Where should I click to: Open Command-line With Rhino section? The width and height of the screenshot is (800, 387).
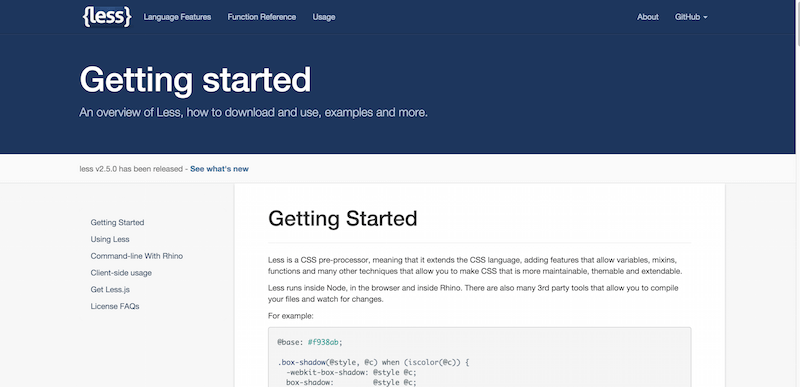click(x=137, y=256)
